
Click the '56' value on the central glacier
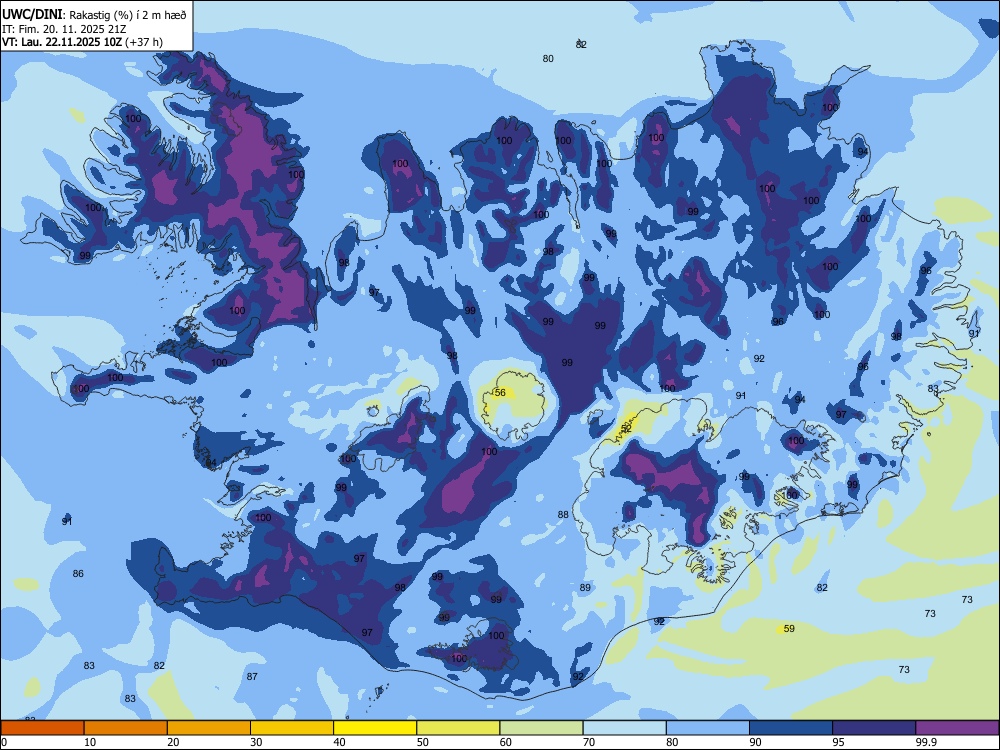[x=500, y=393]
